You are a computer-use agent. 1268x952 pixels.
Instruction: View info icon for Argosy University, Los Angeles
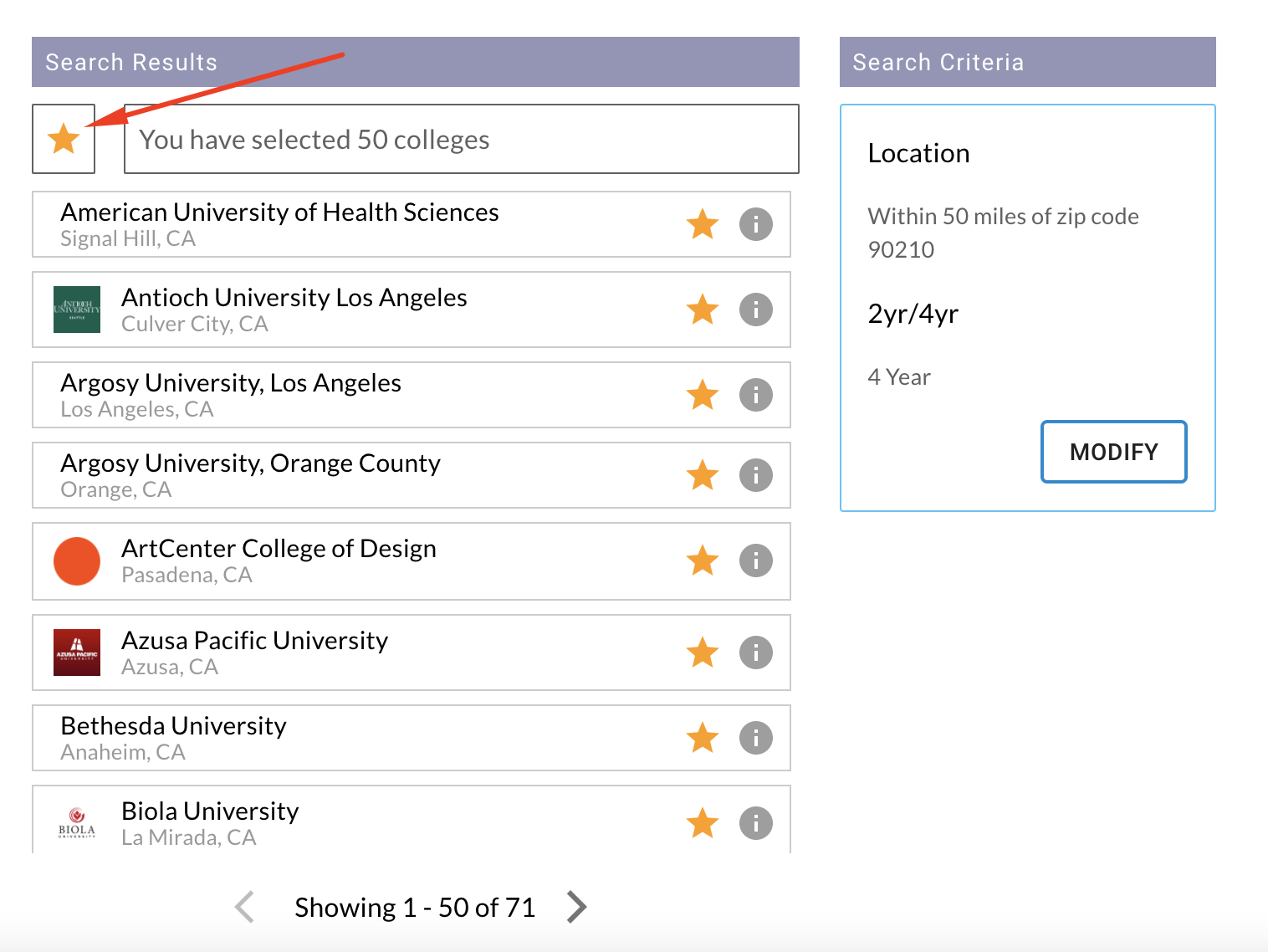[756, 395]
